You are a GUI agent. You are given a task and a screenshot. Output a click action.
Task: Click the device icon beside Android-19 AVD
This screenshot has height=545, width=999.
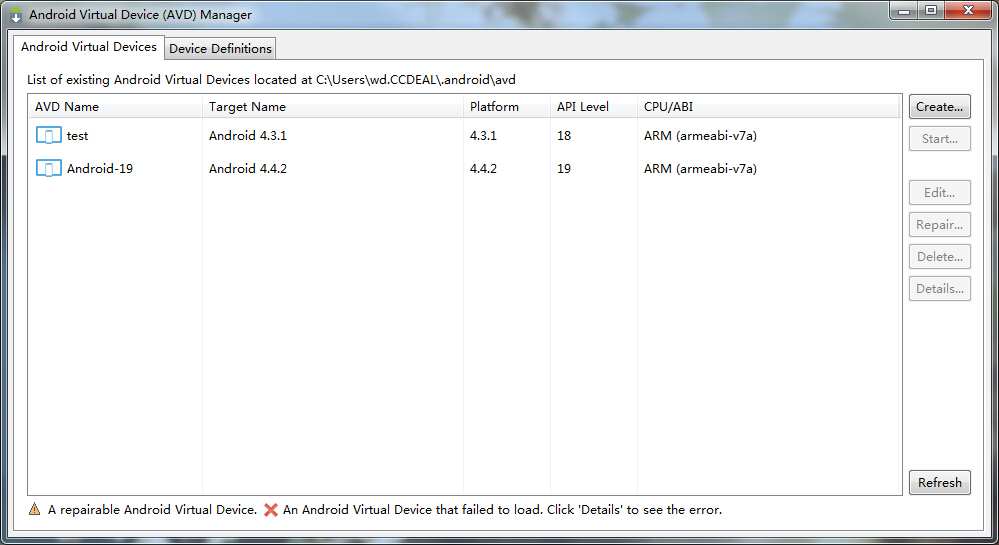point(48,168)
